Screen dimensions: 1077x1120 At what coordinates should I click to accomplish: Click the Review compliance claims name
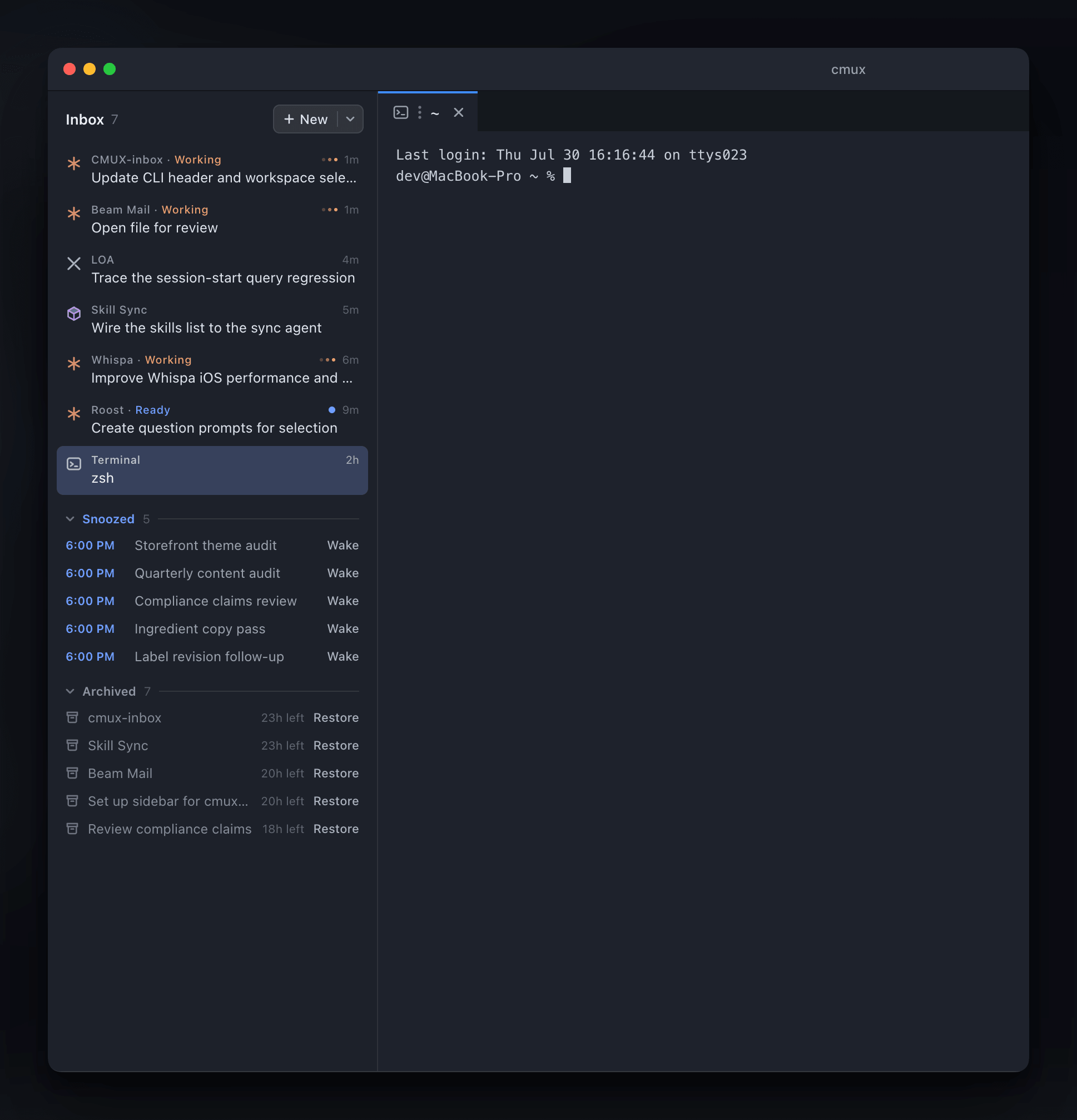pos(170,829)
